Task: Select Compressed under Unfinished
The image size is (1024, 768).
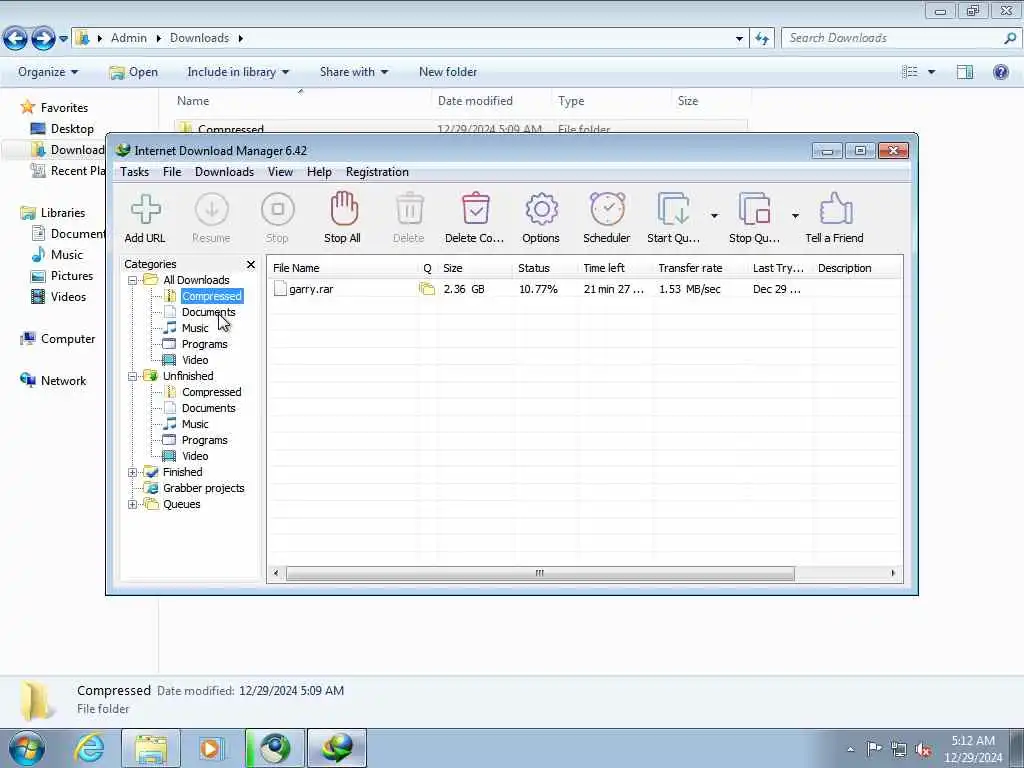Action: click(212, 392)
